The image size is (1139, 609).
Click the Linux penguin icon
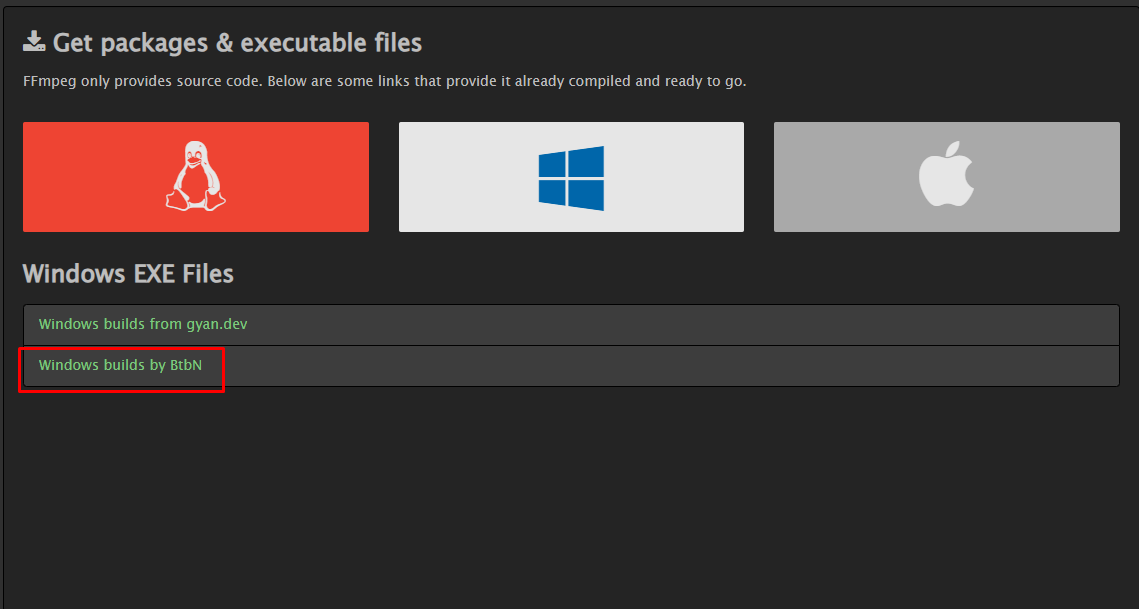click(195, 176)
